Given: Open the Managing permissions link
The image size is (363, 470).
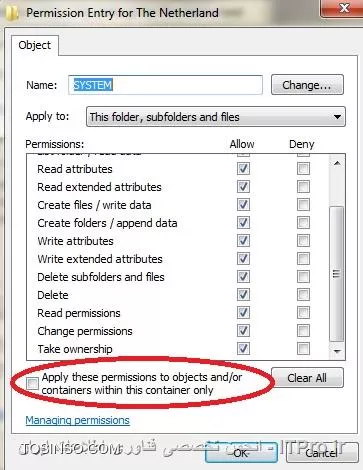Looking at the screenshot, I should (x=77, y=420).
